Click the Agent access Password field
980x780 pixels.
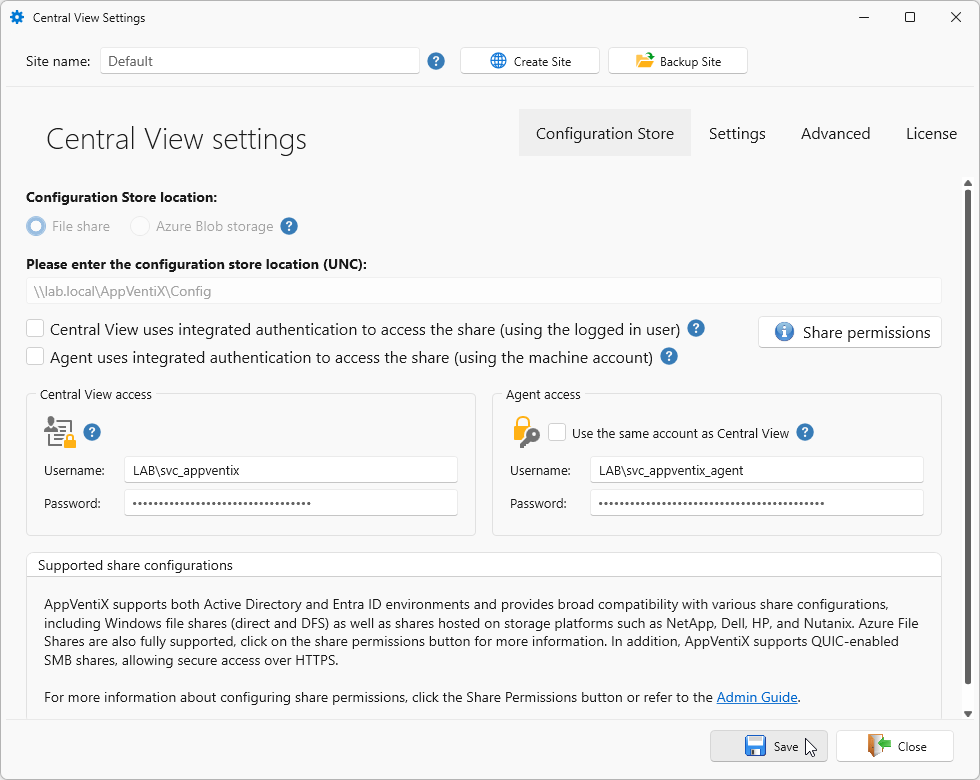(x=756, y=502)
